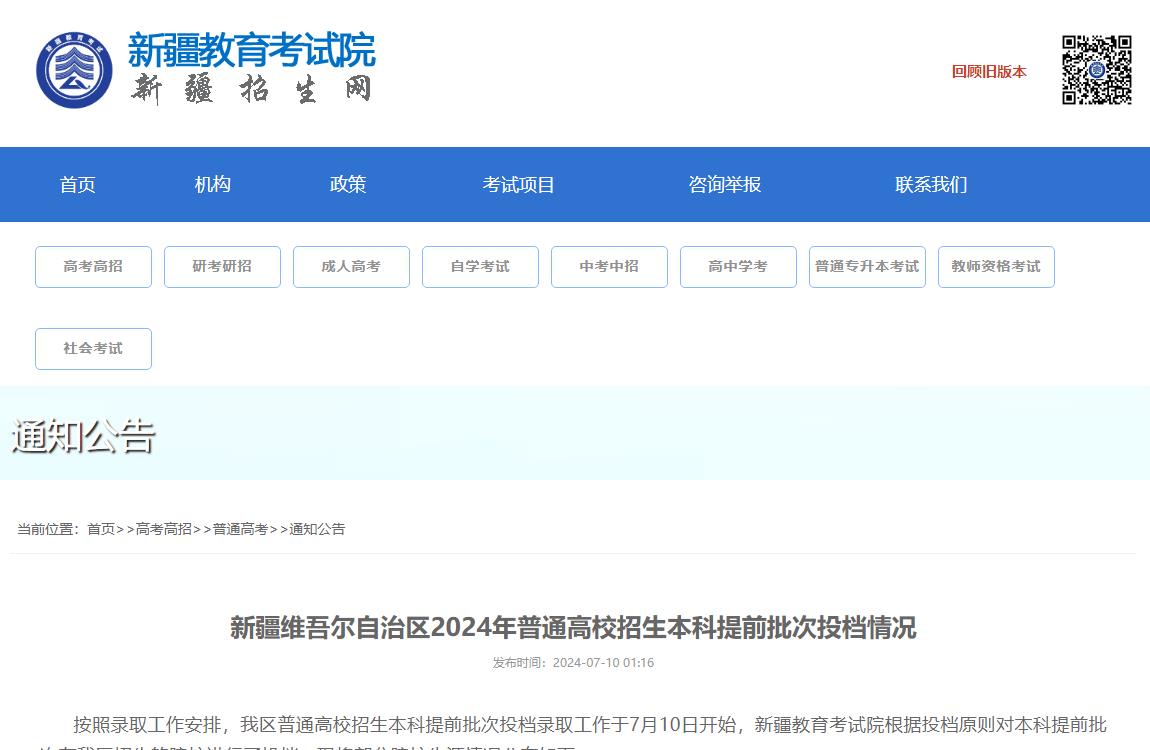Screen dimensions: 1150x750
Task: Open the 联系我们 navigation menu
Action: (x=930, y=184)
